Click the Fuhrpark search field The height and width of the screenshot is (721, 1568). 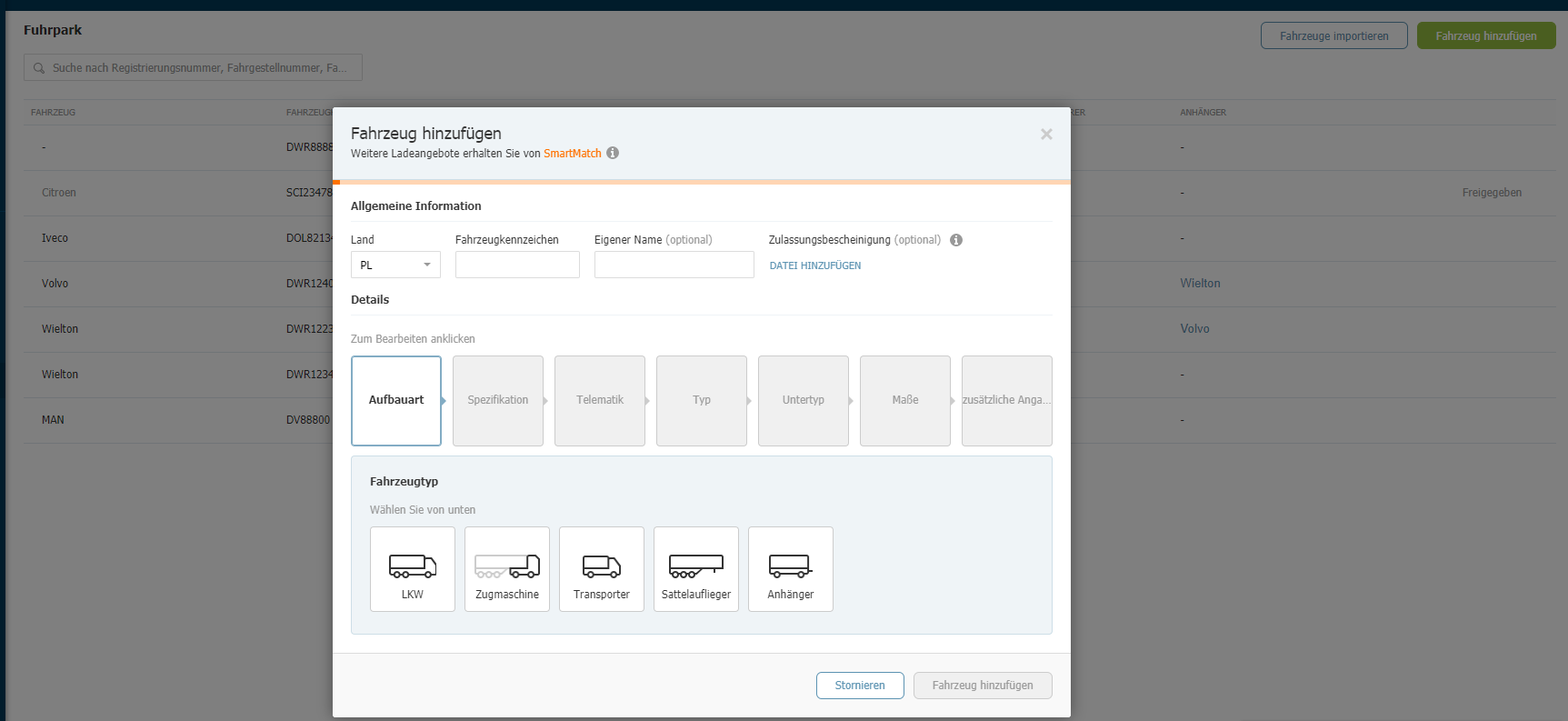point(193,67)
